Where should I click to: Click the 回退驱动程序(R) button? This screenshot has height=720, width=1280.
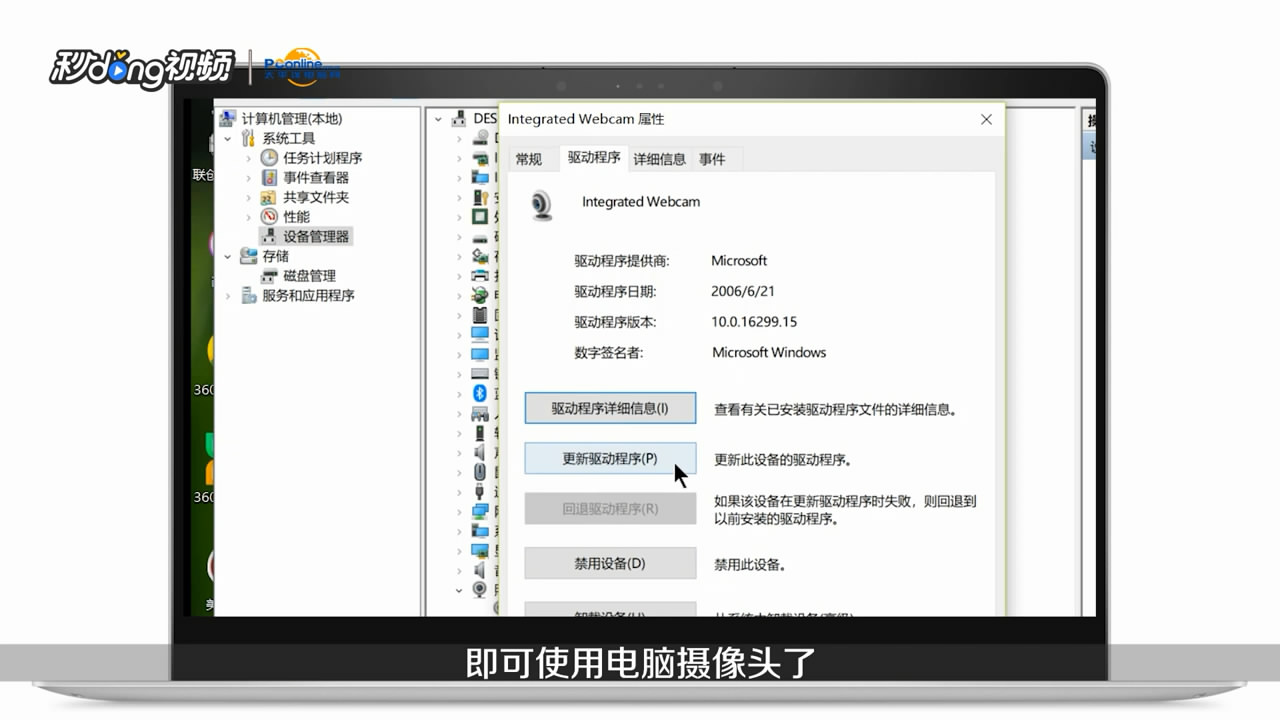[610, 509]
